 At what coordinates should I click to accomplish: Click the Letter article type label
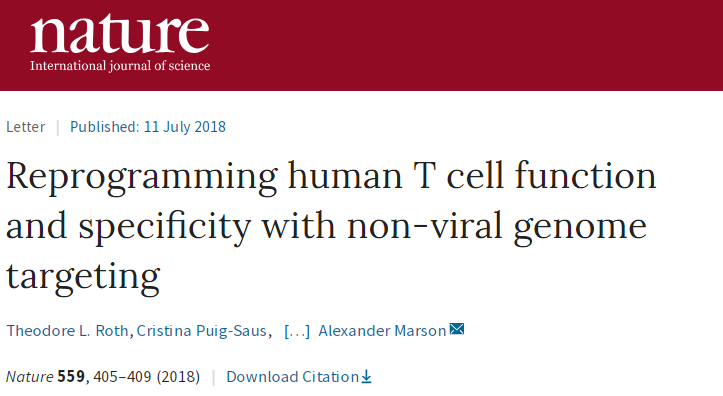pyautogui.click(x=25, y=127)
